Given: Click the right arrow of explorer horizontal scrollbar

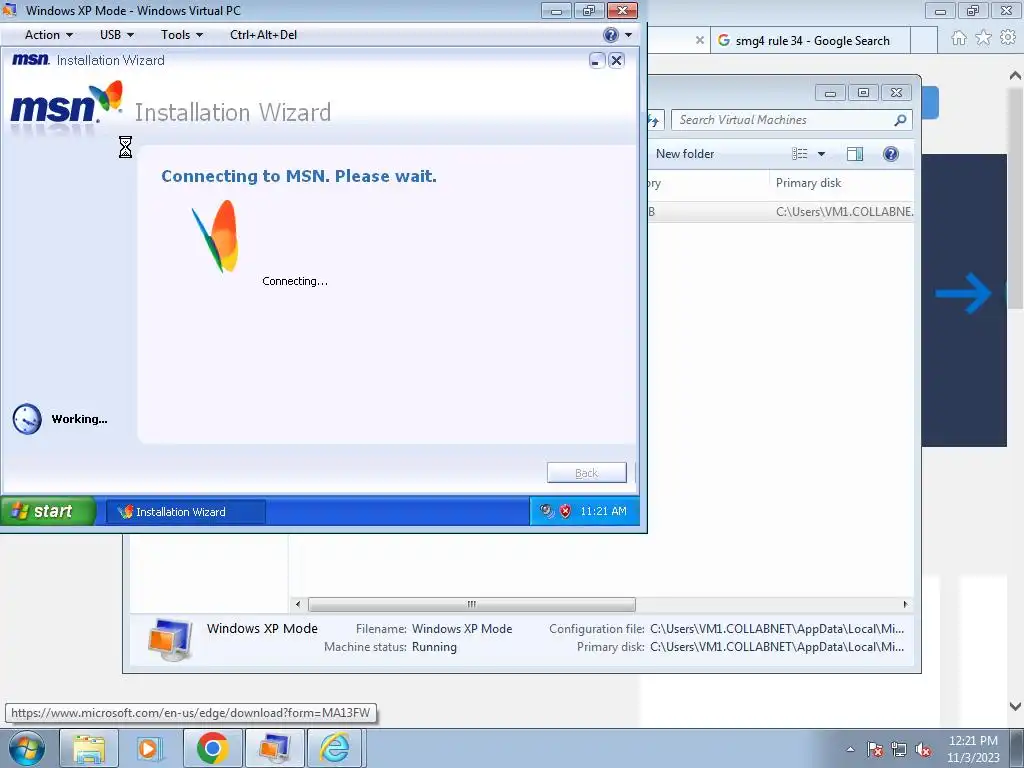Looking at the screenshot, I should 905,604.
